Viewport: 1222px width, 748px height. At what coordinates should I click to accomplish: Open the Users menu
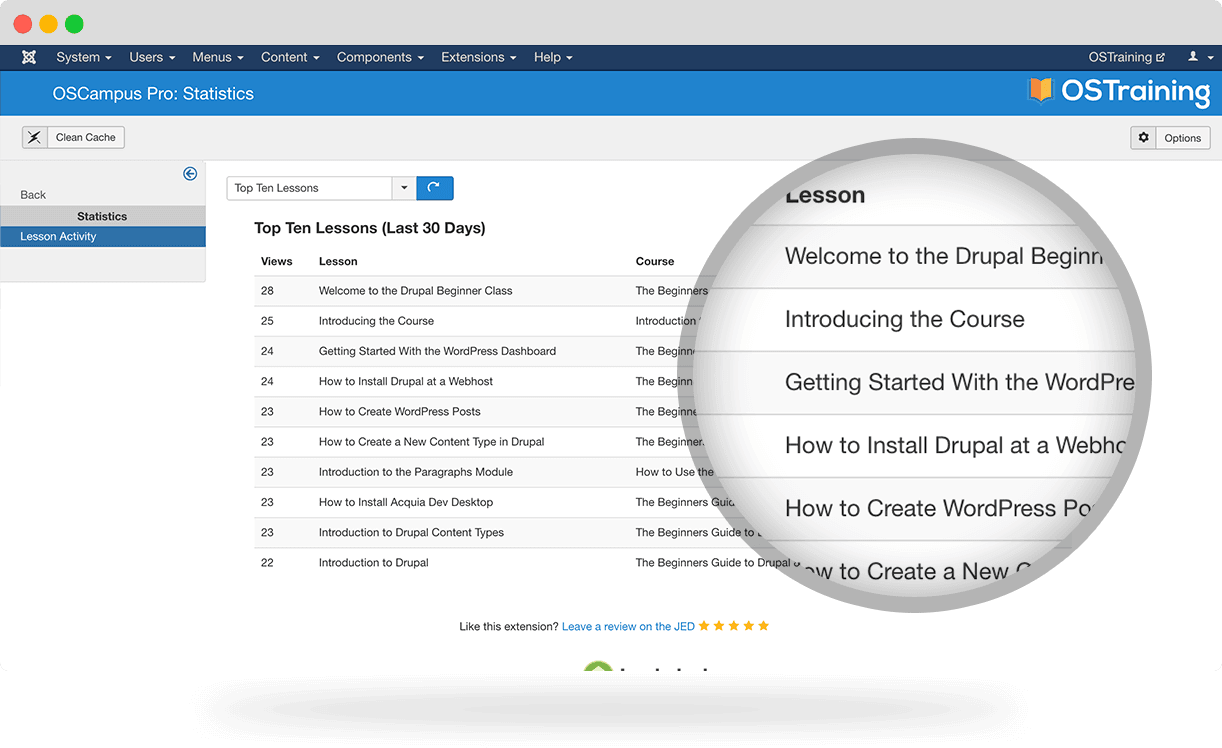click(x=152, y=57)
